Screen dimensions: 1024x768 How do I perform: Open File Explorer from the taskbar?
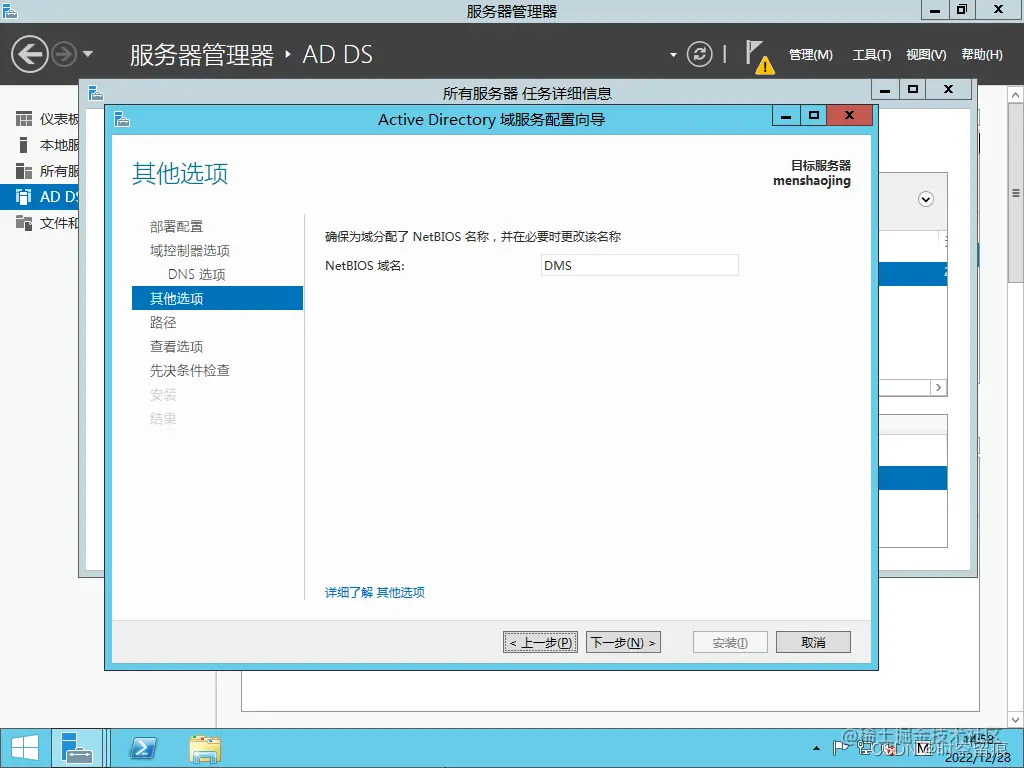point(204,747)
